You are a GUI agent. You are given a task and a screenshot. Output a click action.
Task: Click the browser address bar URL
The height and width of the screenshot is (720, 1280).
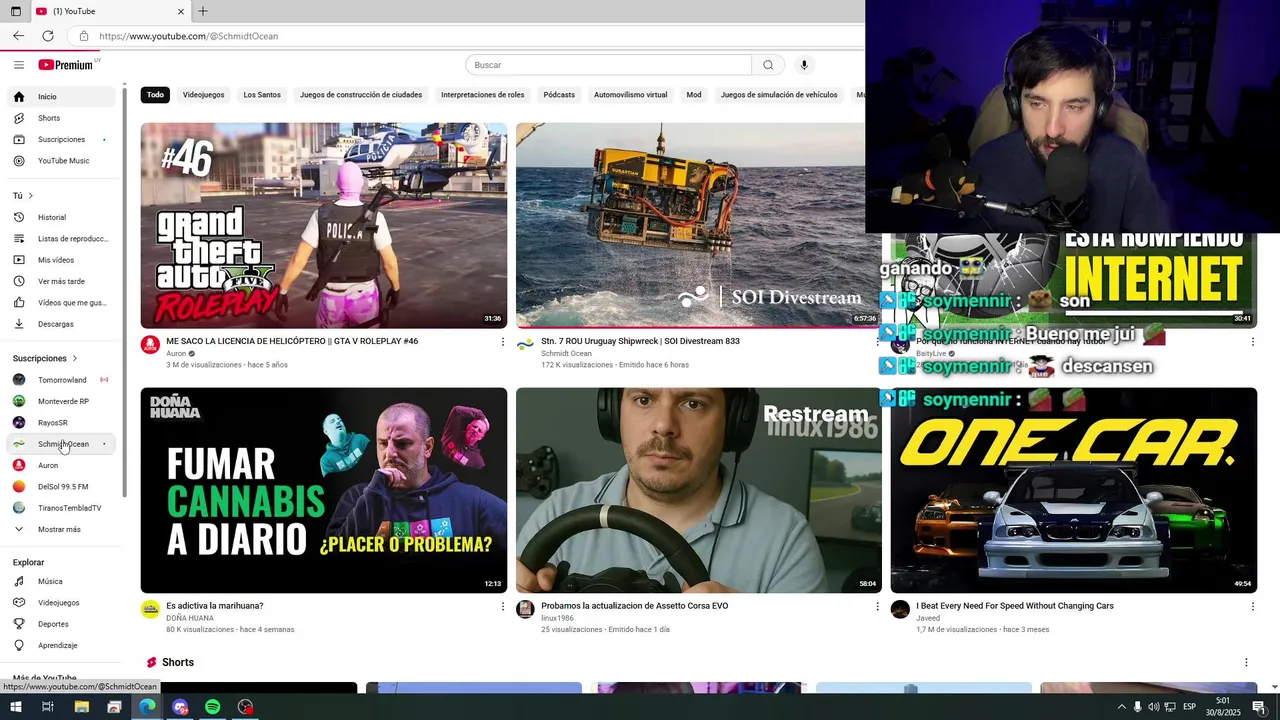[189, 36]
